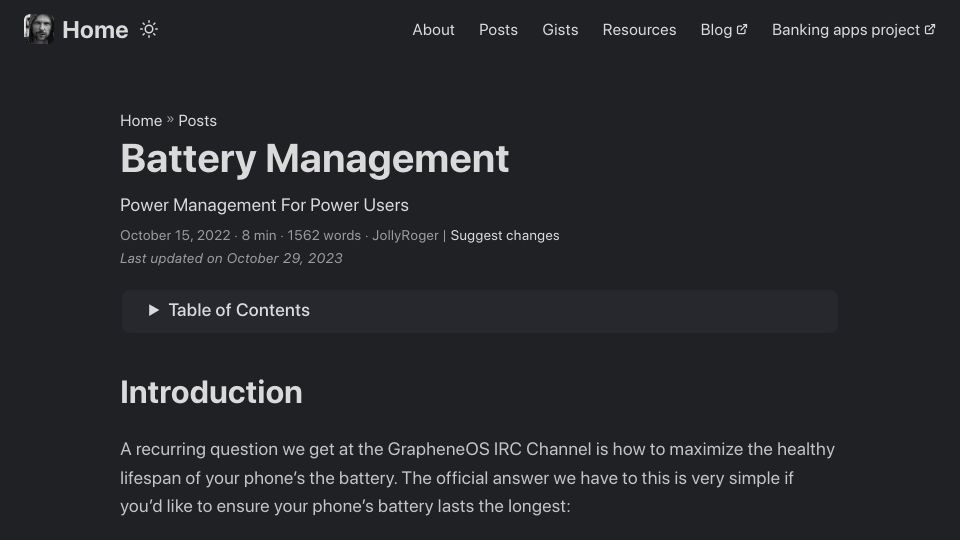Click the Battery Management title heading
This screenshot has height=540, width=960.
click(x=314, y=159)
